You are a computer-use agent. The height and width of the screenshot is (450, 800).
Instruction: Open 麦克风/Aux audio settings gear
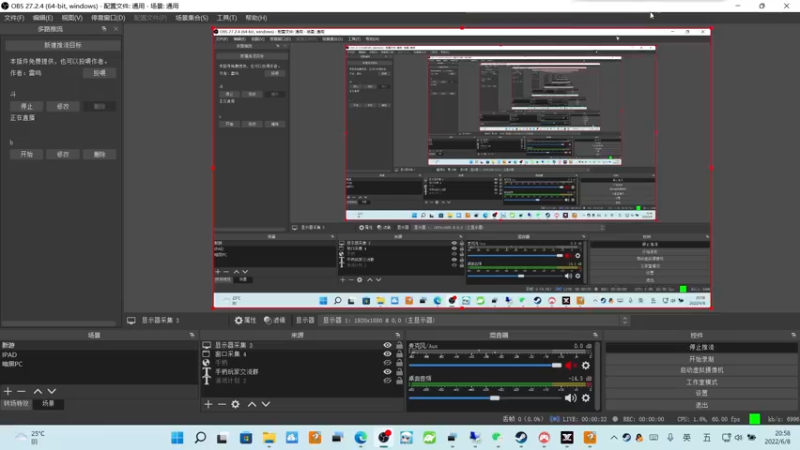coord(586,365)
